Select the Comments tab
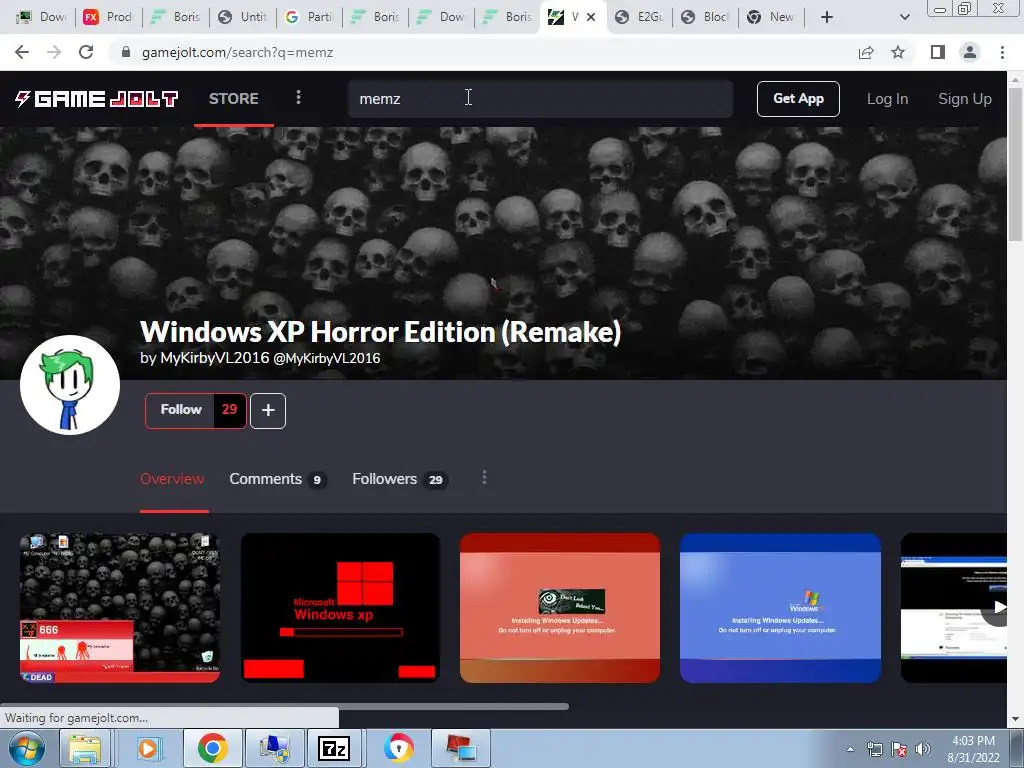The width and height of the screenshot is (1024, 768). coord(278,479)
